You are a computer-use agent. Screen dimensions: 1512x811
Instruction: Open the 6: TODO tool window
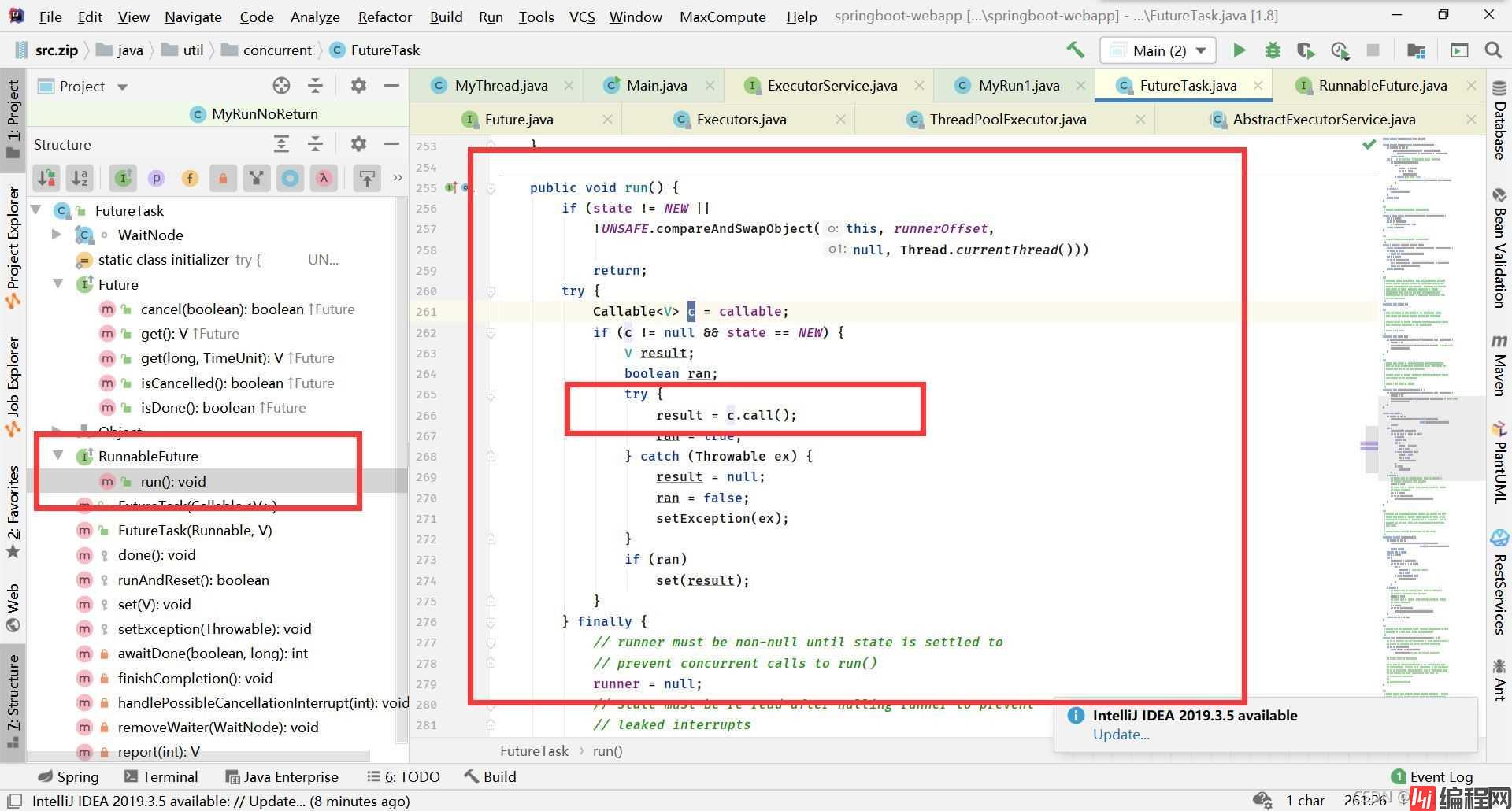403,776
